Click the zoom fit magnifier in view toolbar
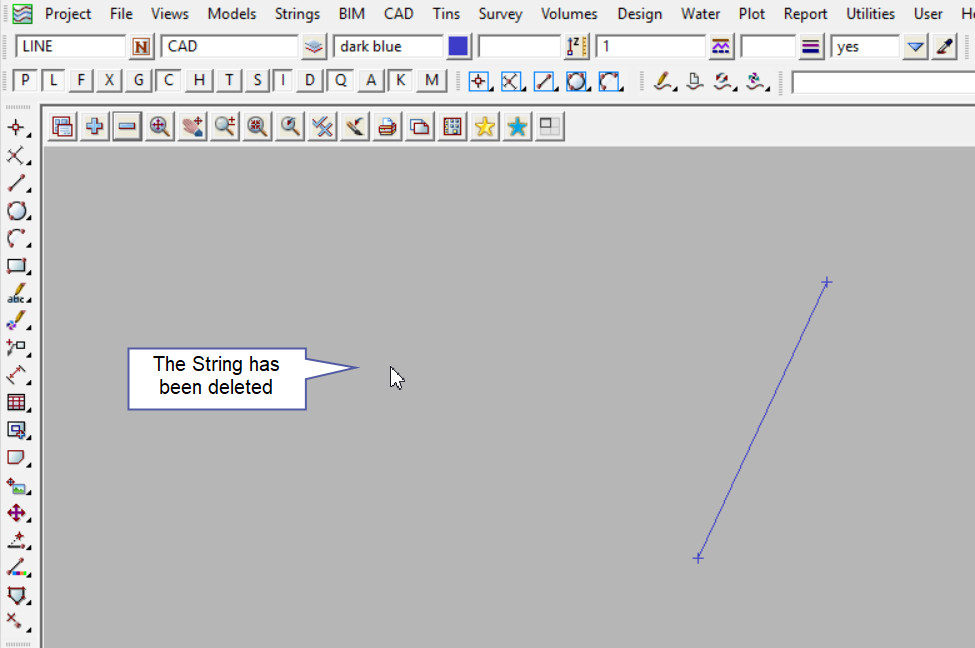The image size is (975, 648). [160, 127]
